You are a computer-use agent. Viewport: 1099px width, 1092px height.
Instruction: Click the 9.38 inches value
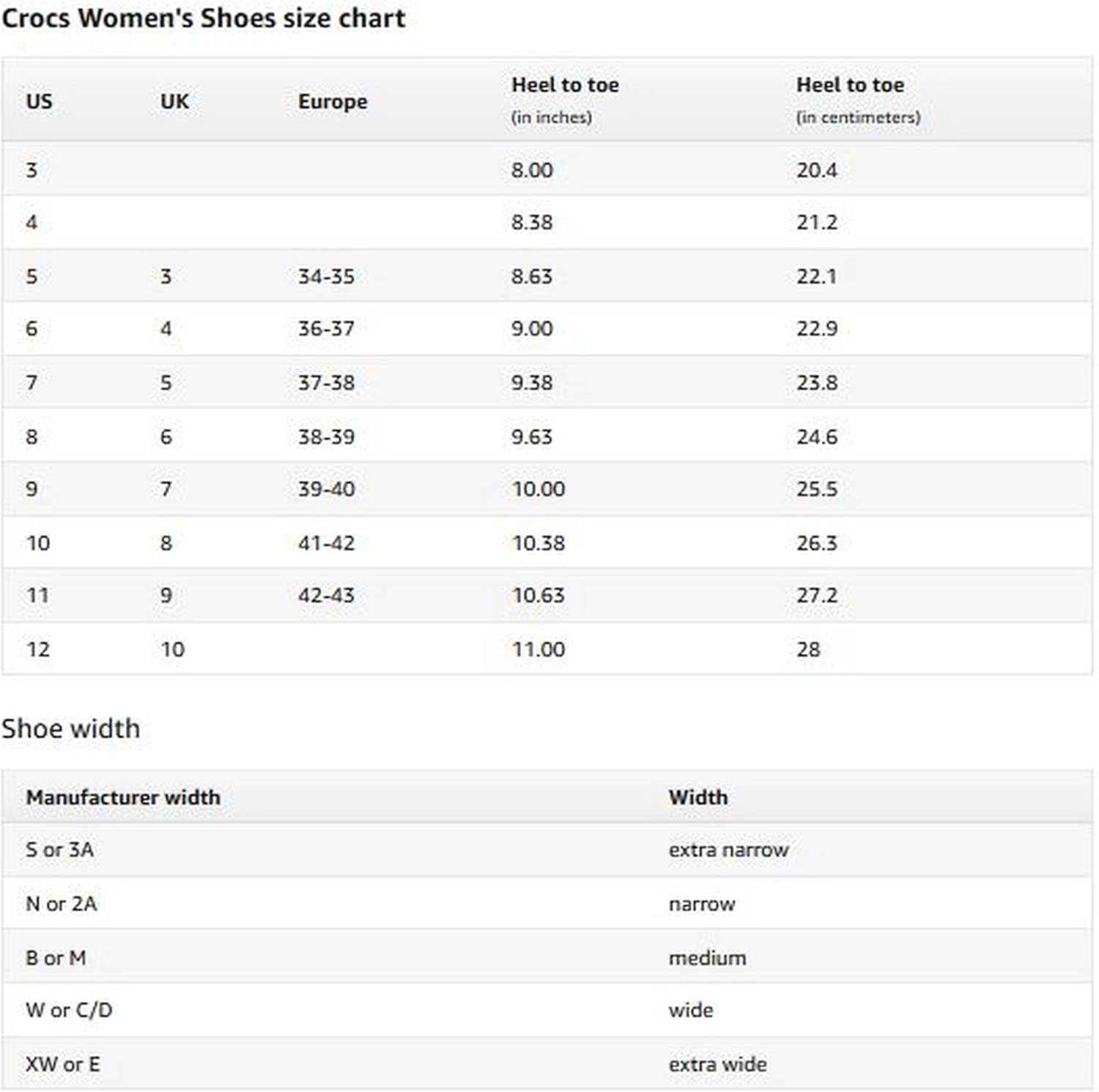(532, 383)
